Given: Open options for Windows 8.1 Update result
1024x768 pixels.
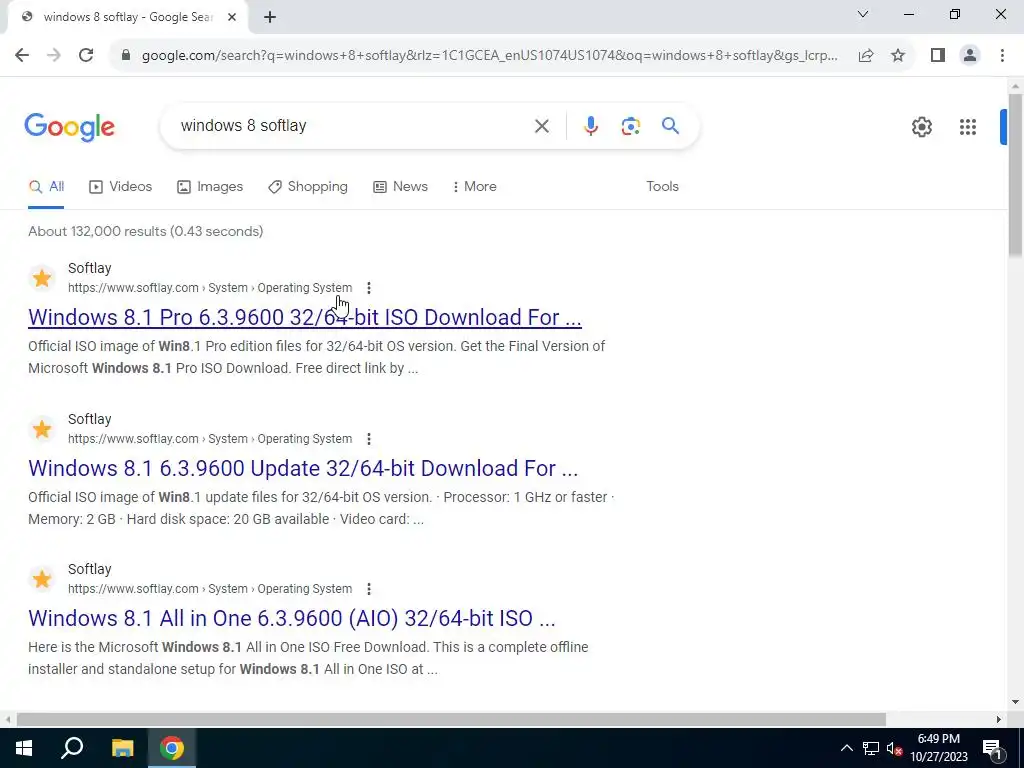Looking at the screenshot, I should (x=368, y=439).
